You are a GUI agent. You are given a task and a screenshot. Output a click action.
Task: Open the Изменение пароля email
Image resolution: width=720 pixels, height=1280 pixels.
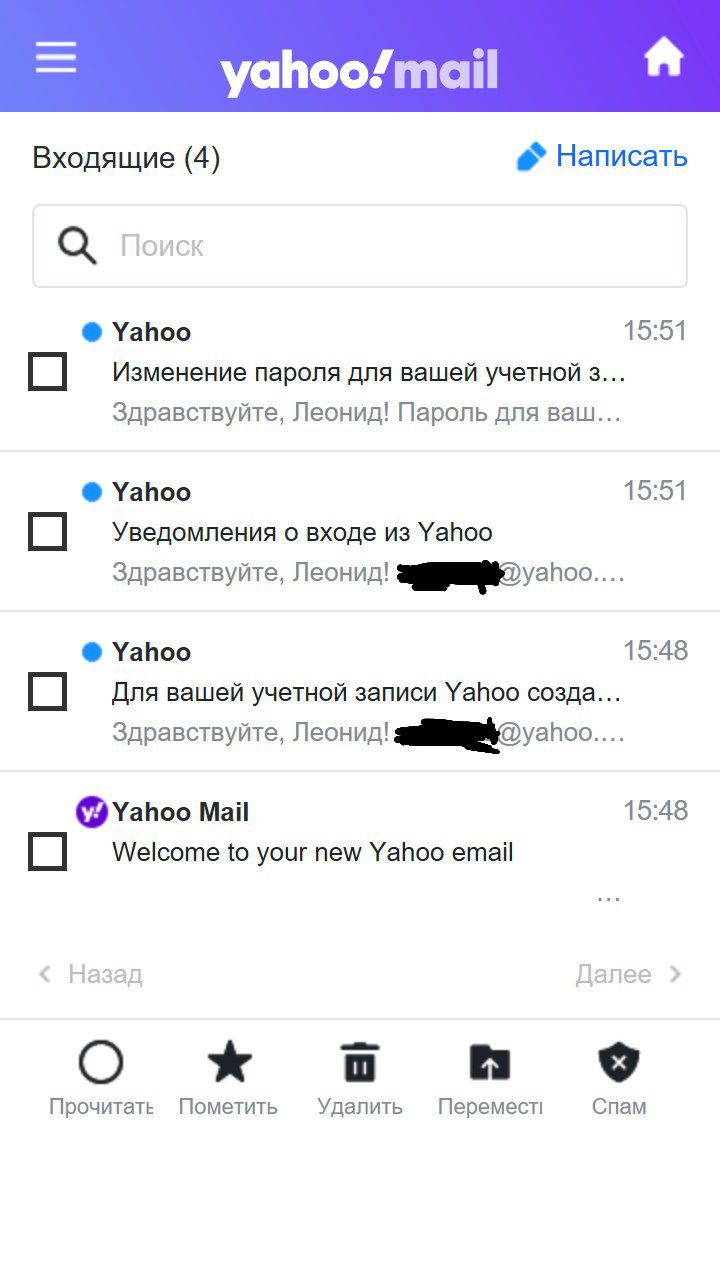pos(368,373)
